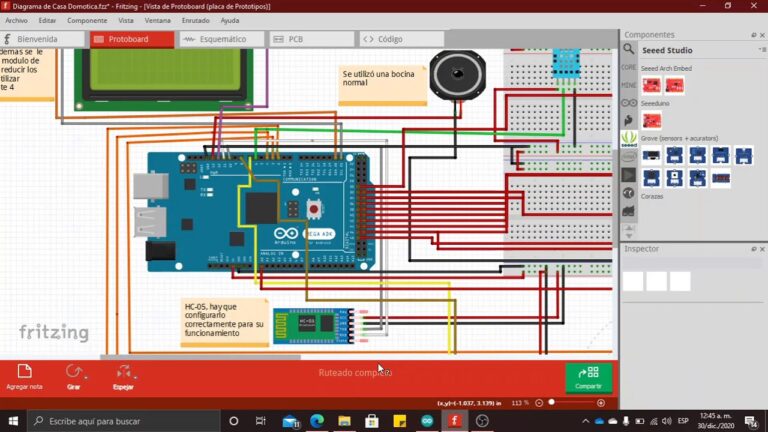Click the zoom slider handle
Image resolution: width=768 pixels, height=432 pixels.
552,403
